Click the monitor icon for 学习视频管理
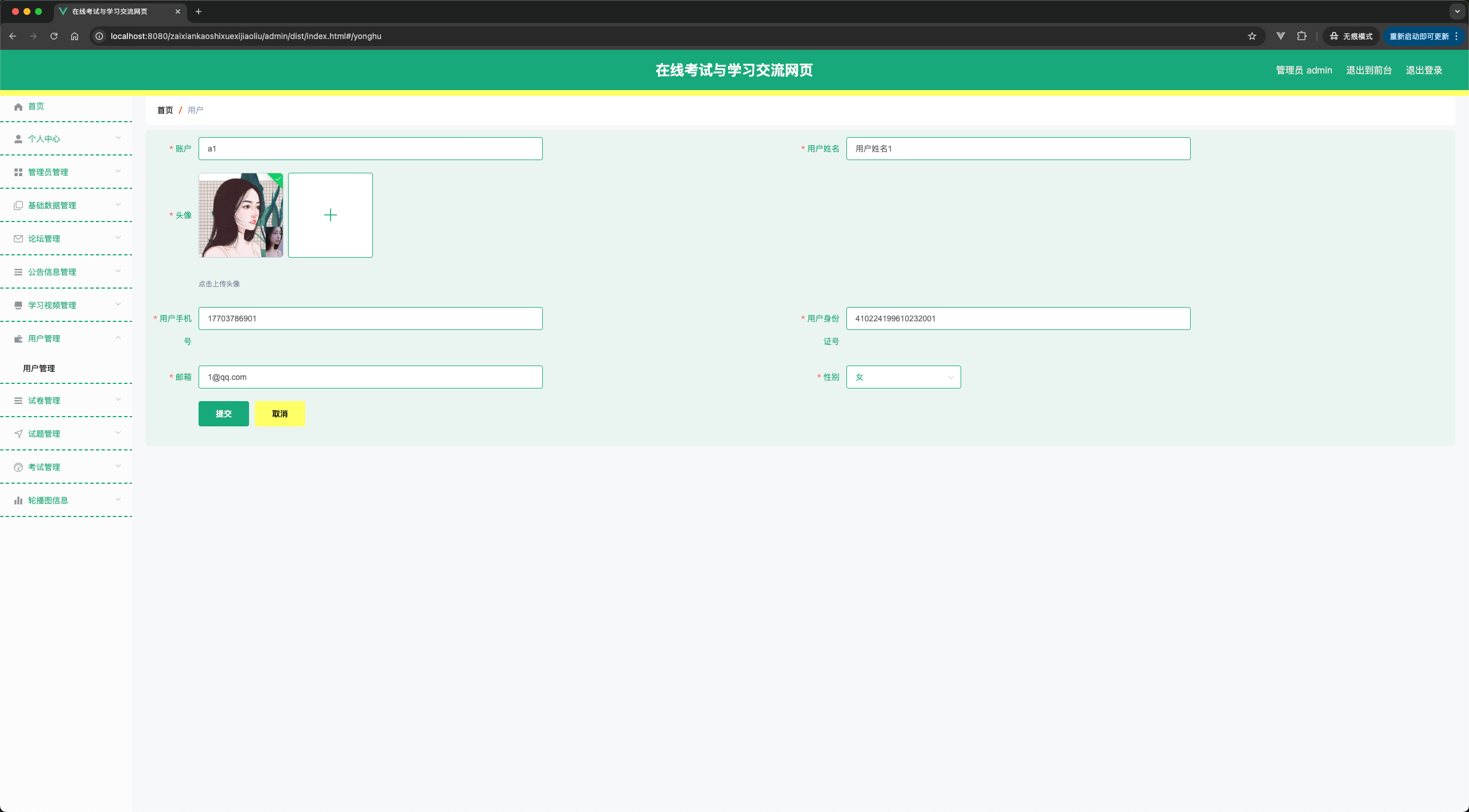This screenshot has height=812, width=1469. coord(18,305)
